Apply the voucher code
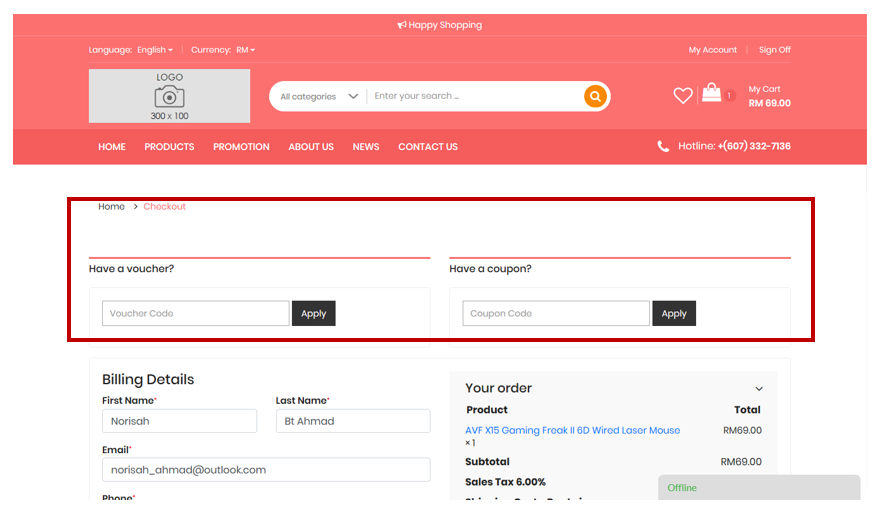Image resolution: width=880 pixels, height=519 pixels. point(314,314)
